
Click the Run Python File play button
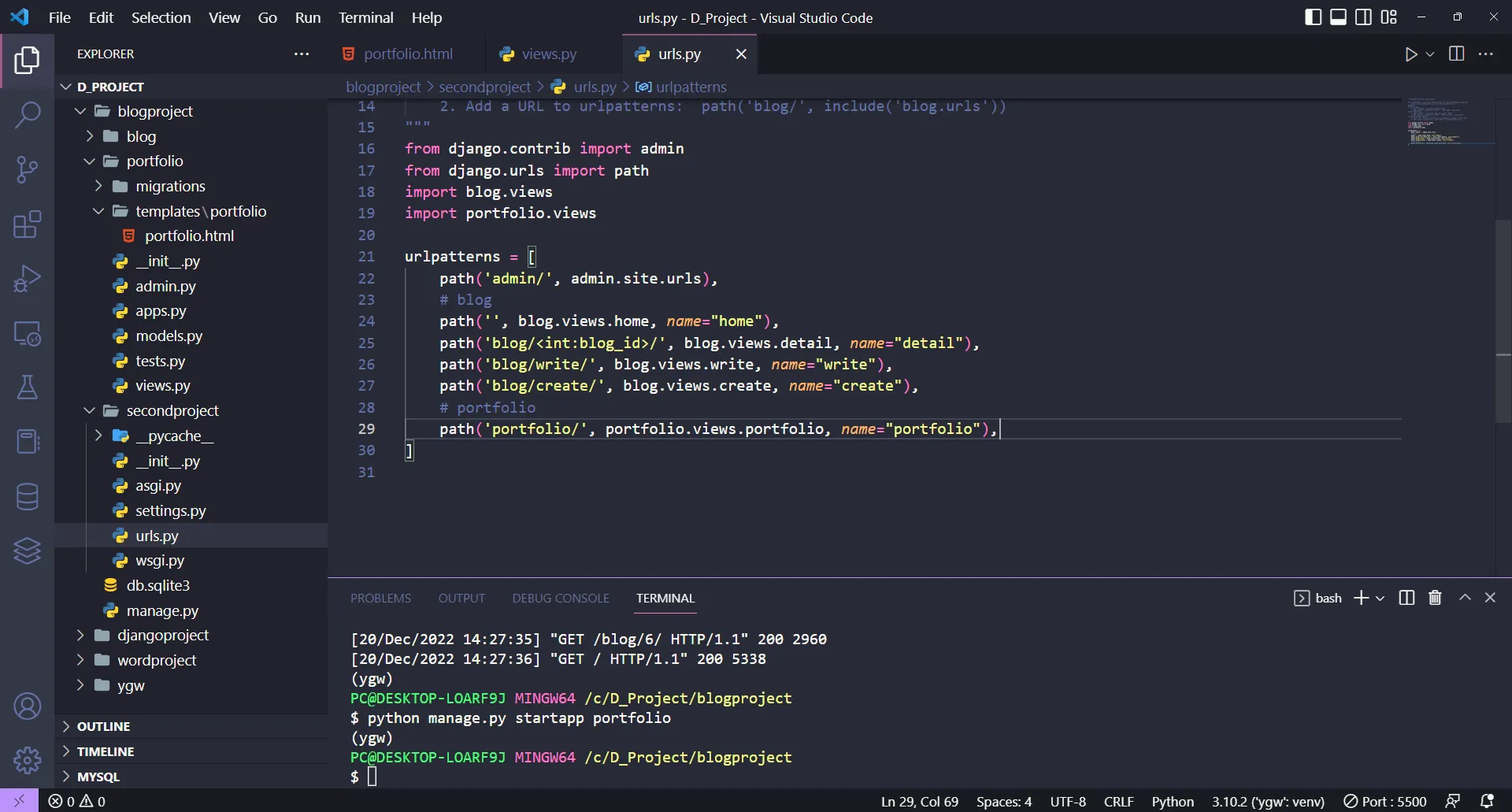coord(1410,54)
